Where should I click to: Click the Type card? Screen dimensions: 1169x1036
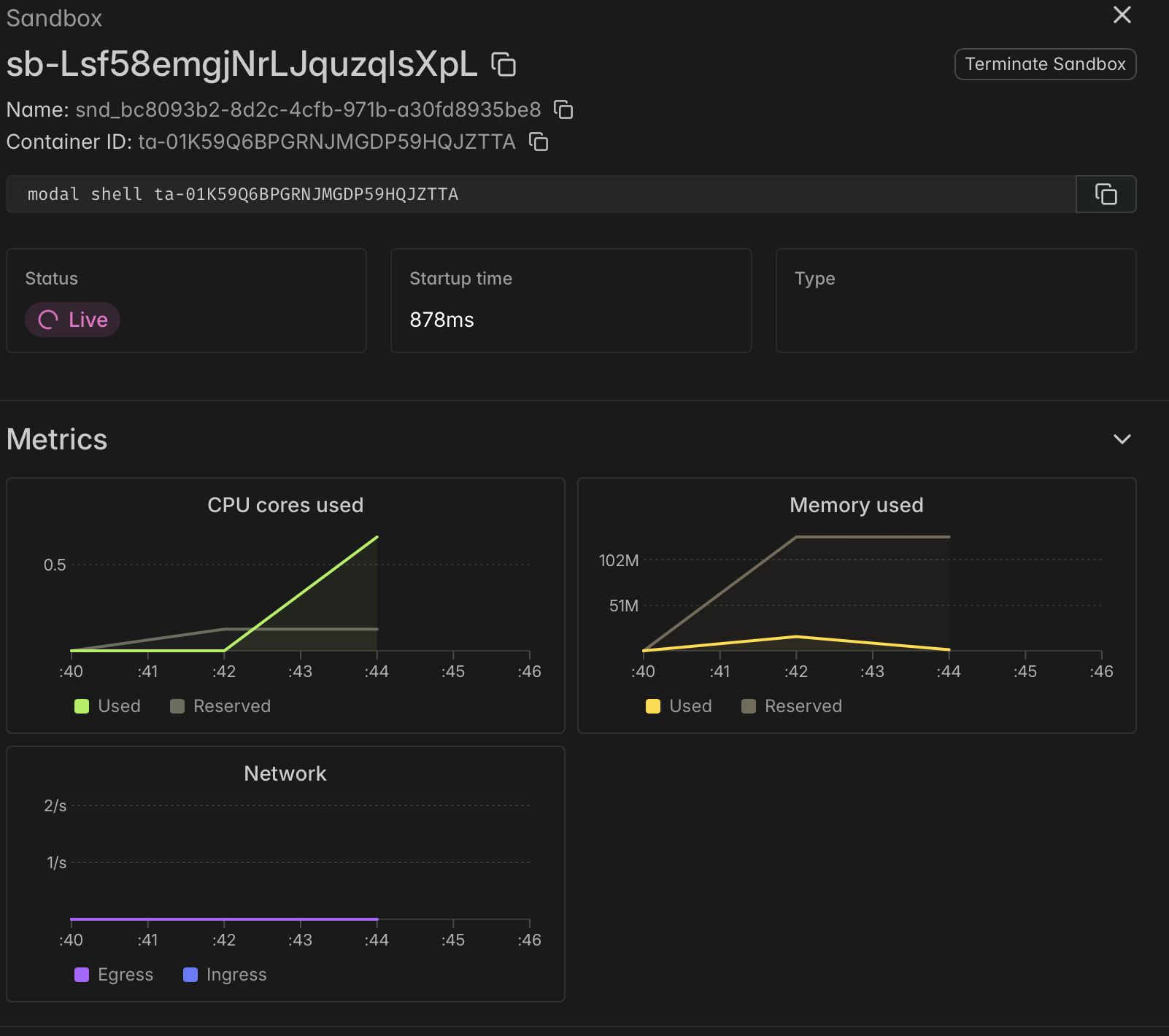click(x=955, y=301)
